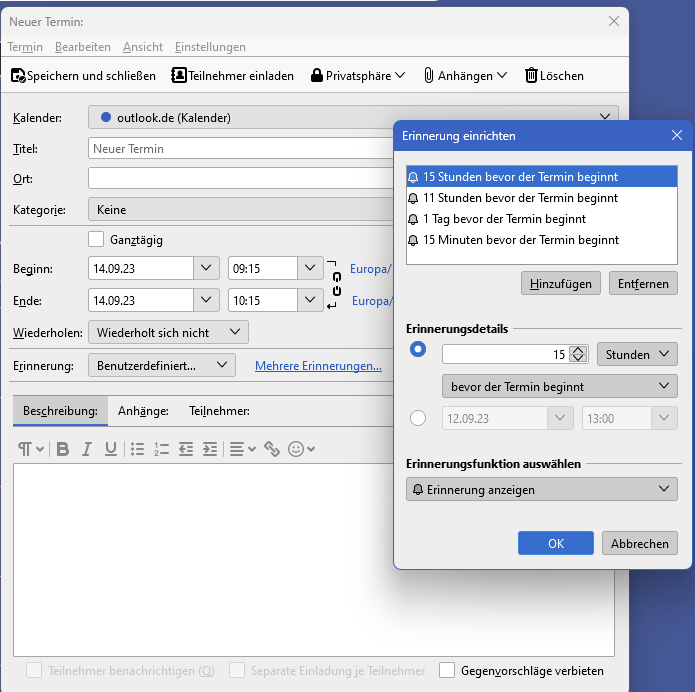The image size is (695, 692).
Task: Click the Hinzufügen button
Action: (x=561, y=283)
